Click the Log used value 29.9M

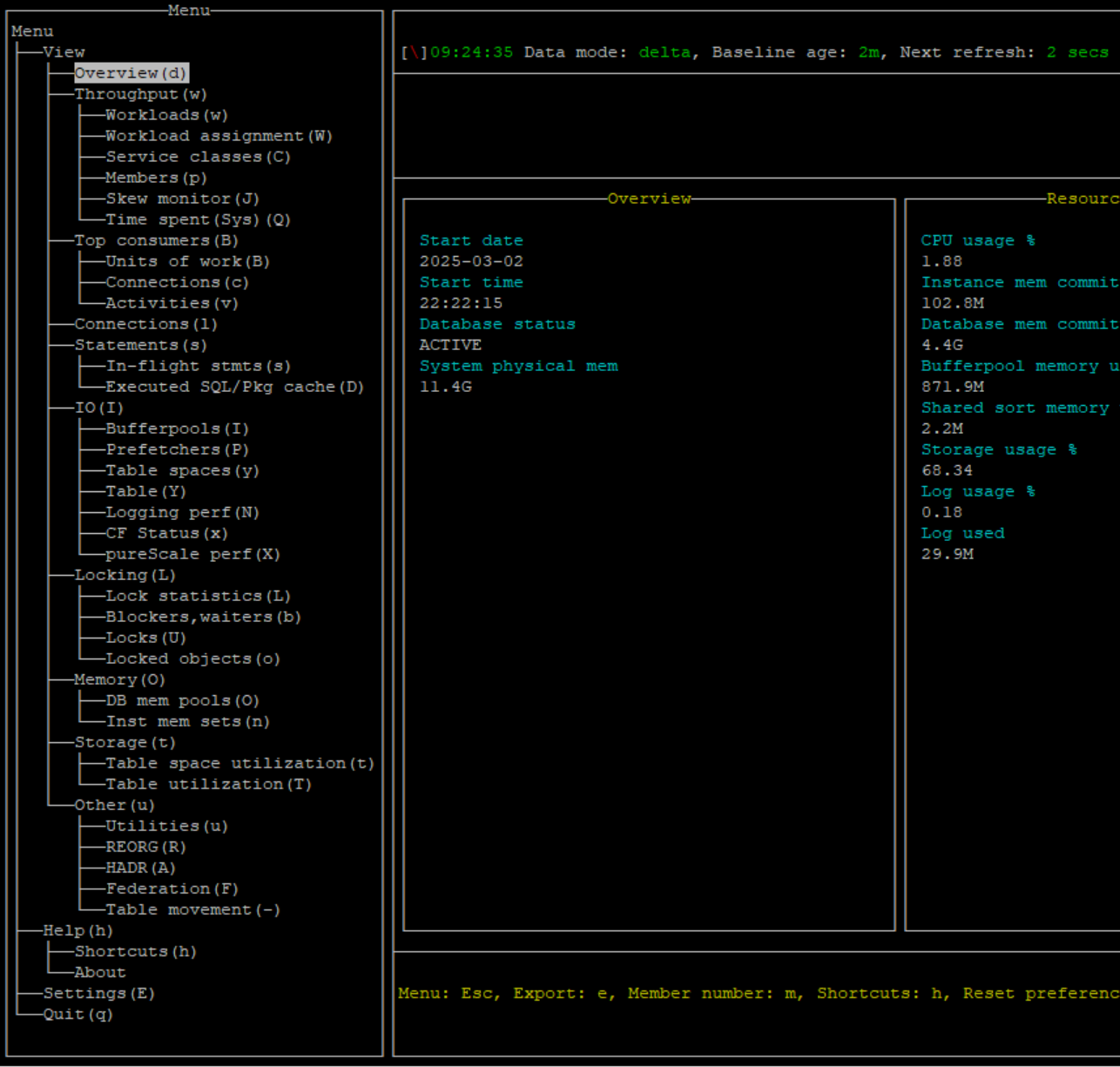947,554
